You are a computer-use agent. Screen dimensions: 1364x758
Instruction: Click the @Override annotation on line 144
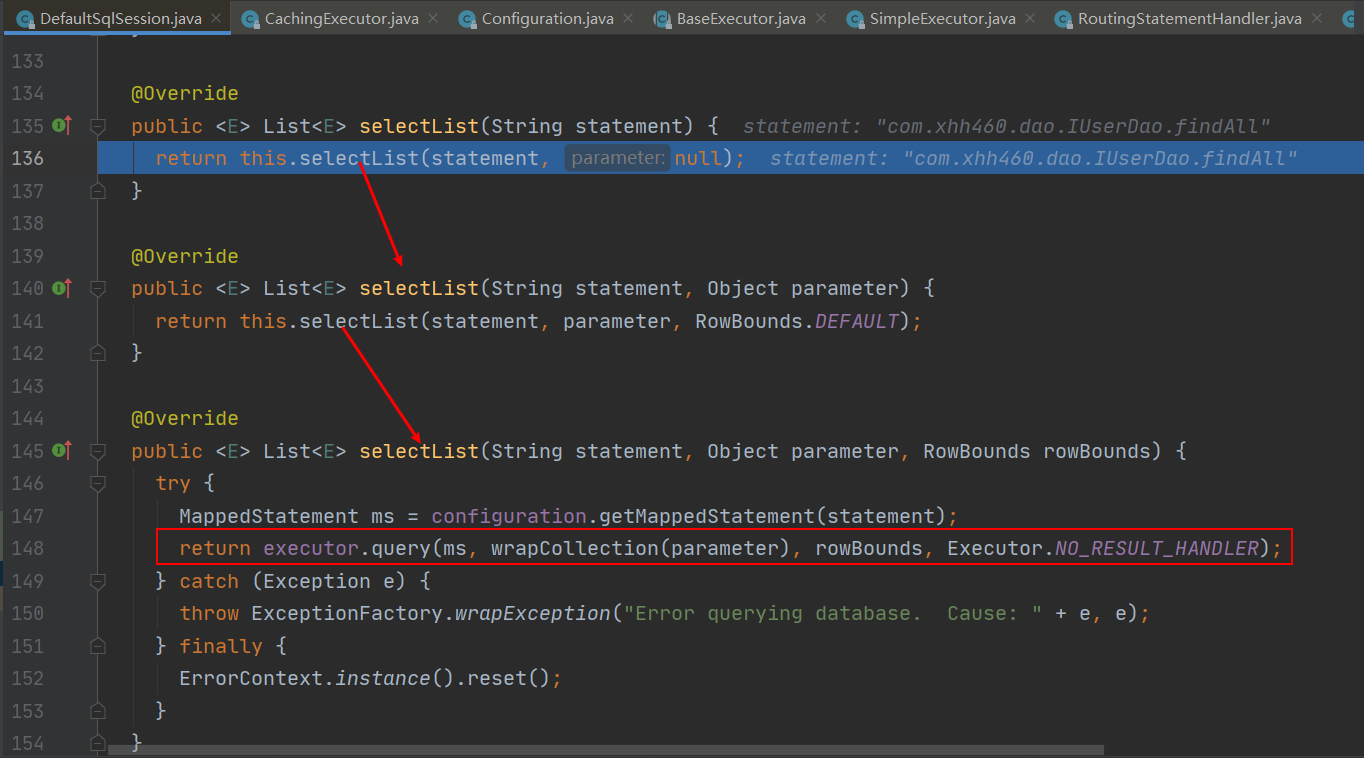pos(185,418)
